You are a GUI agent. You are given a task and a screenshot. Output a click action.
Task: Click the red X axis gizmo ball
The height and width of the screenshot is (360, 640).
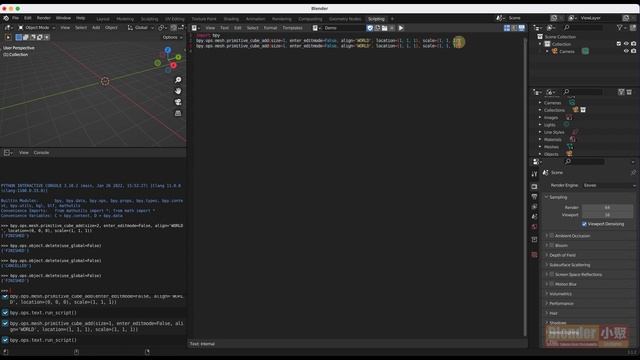tap(173, 65)
